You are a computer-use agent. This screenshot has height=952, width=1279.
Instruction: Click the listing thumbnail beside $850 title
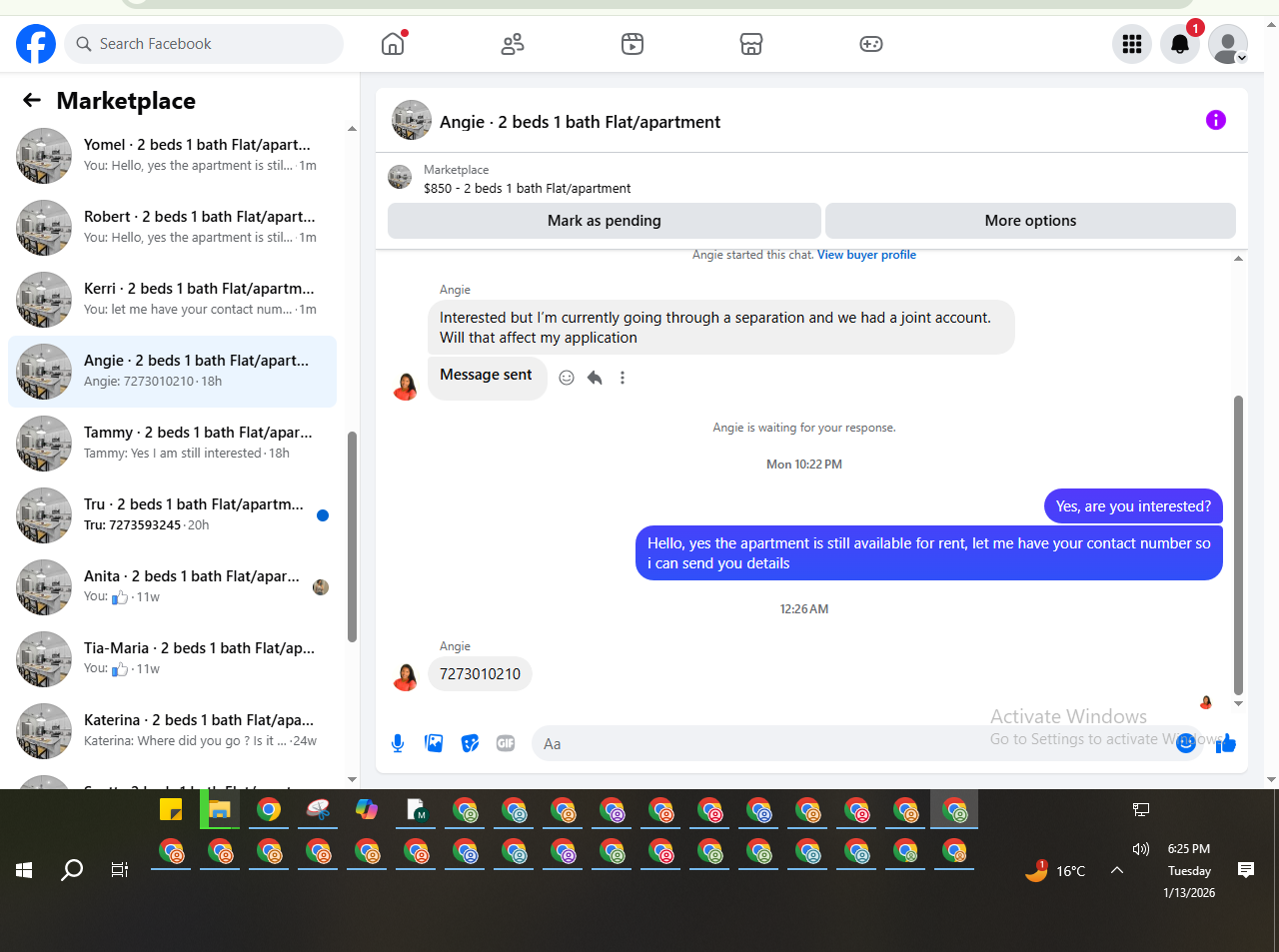[x=400, y=178]
